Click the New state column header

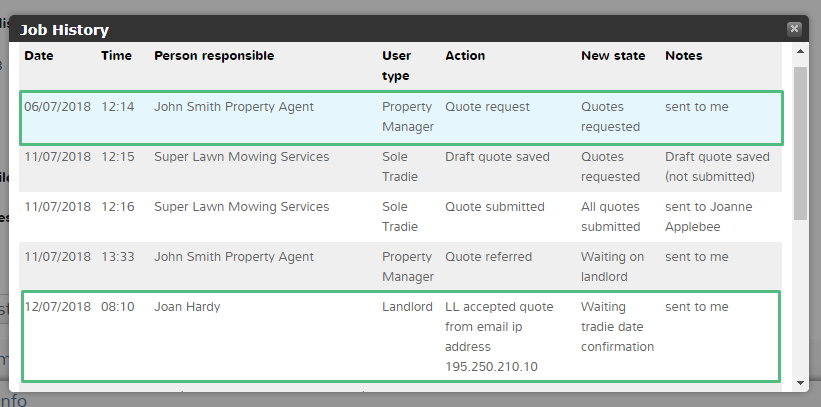click(x=613, y=56)
